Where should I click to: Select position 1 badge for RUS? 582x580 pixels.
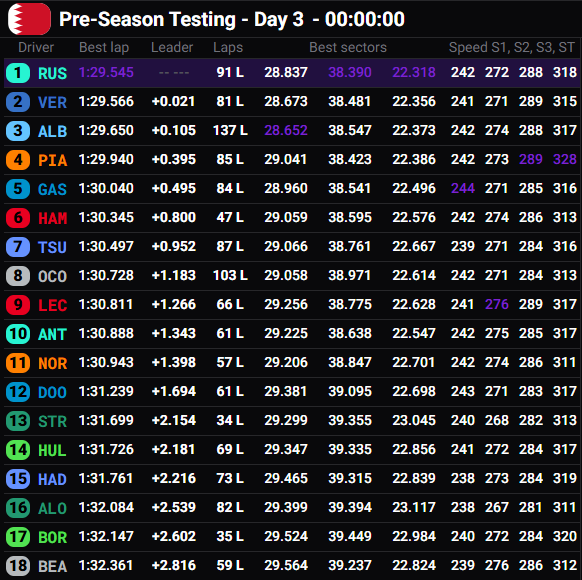click(x=18, y=73)
